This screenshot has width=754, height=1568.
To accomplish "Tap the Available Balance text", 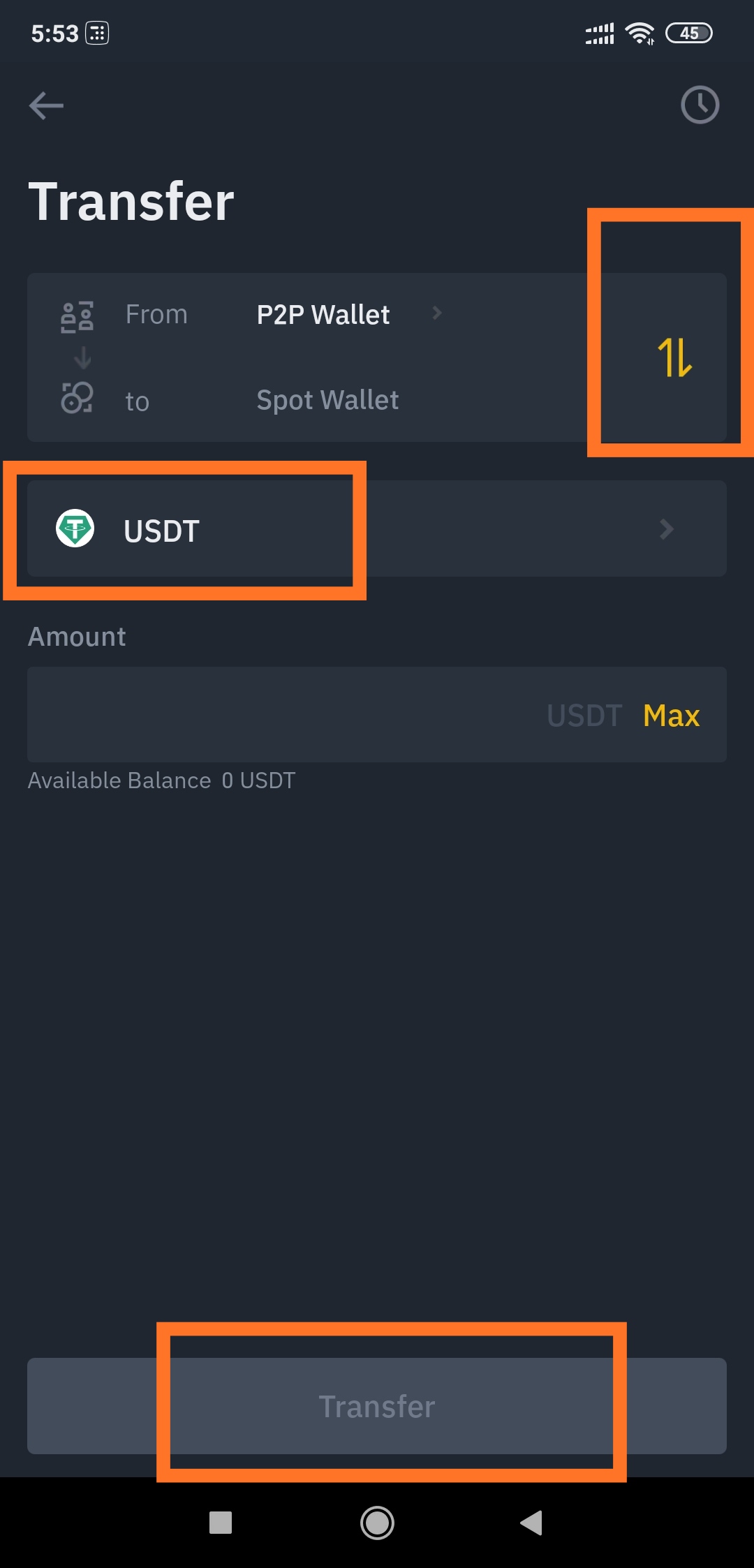I will (161, 781).
